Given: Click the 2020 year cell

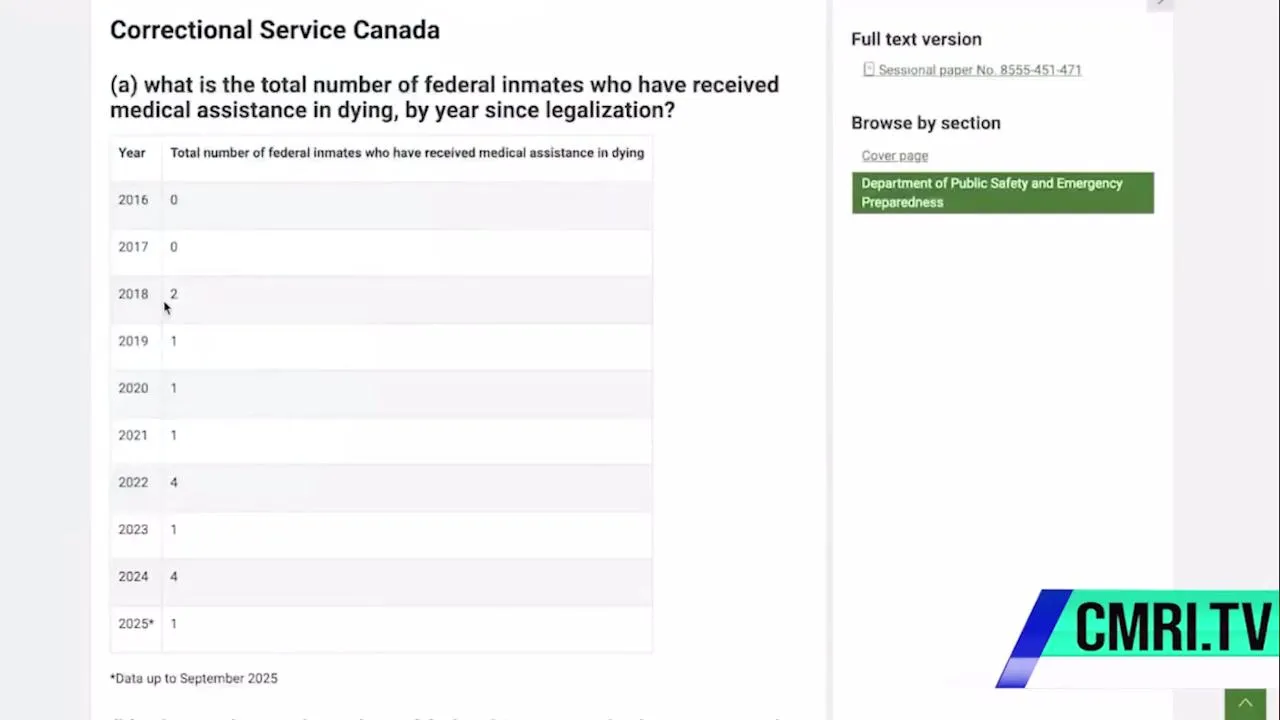Looking at the screenshot, I should click(x=133, y=388).
